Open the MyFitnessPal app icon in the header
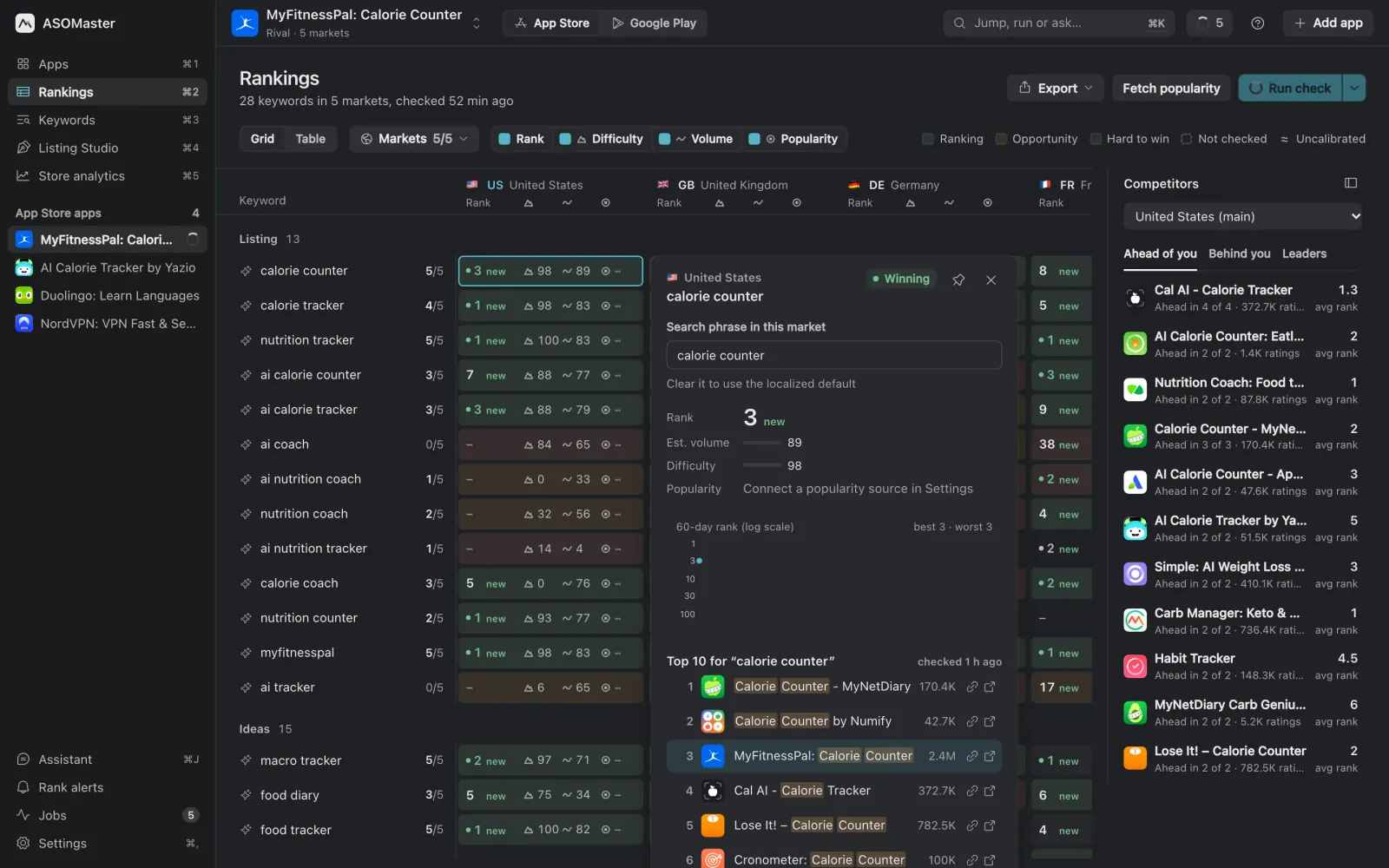The height and width of the screenshot is (868, 1389). (245, 23)
